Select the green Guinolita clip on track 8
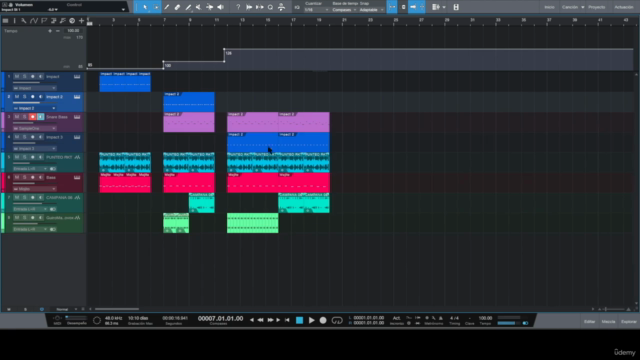 (x=253, y=223)
